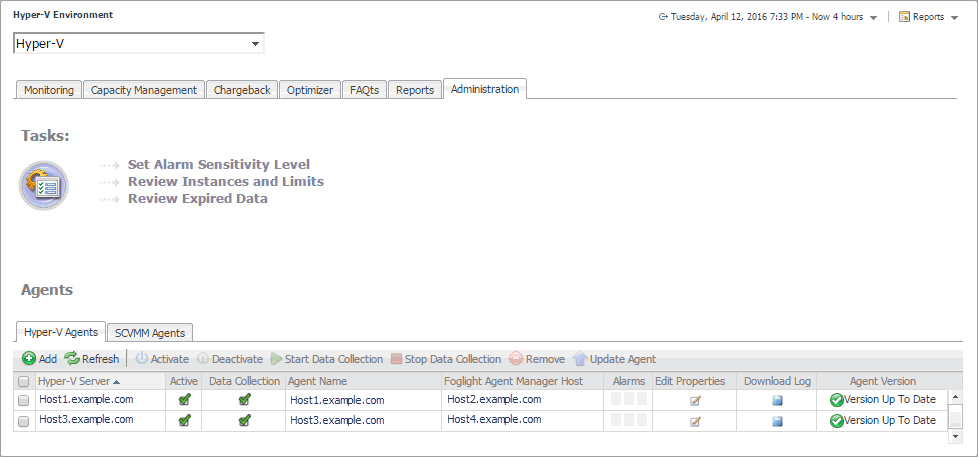The height and width of the screenshot is (457, 978).
Task: Click agents table scrollbar up arrow
Action: 954,397
